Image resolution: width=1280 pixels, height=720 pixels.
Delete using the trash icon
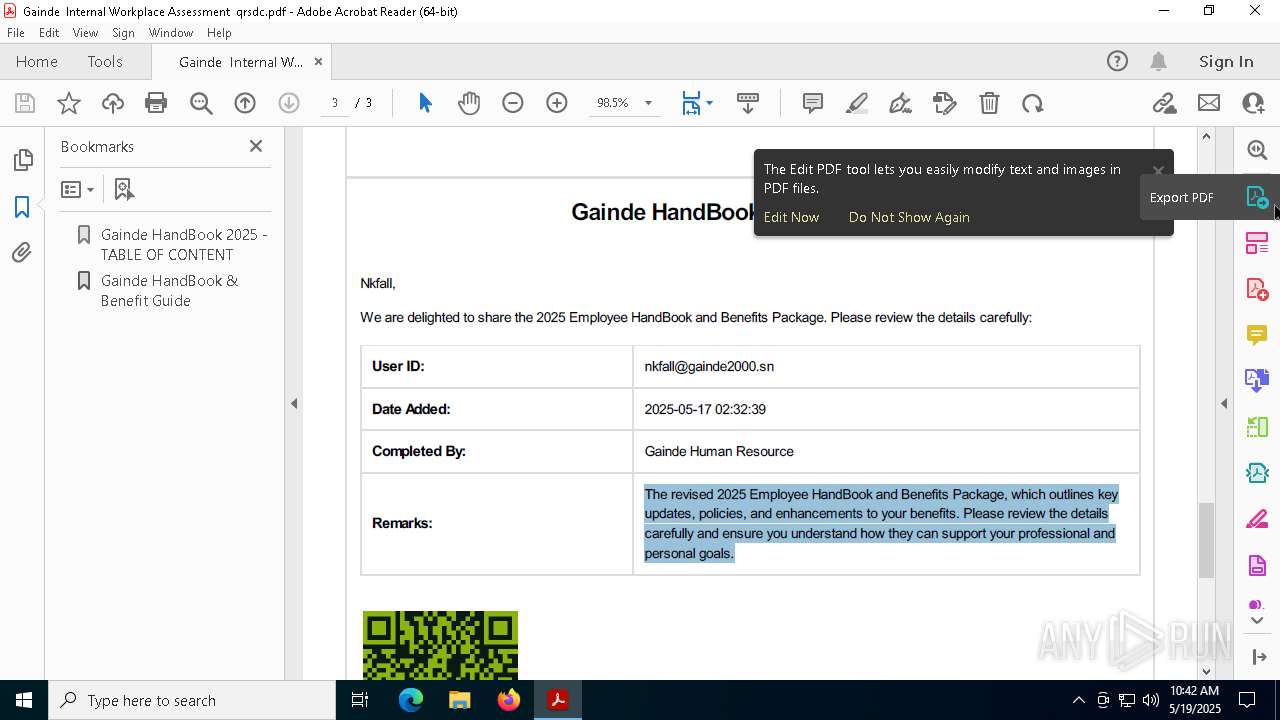989,103
